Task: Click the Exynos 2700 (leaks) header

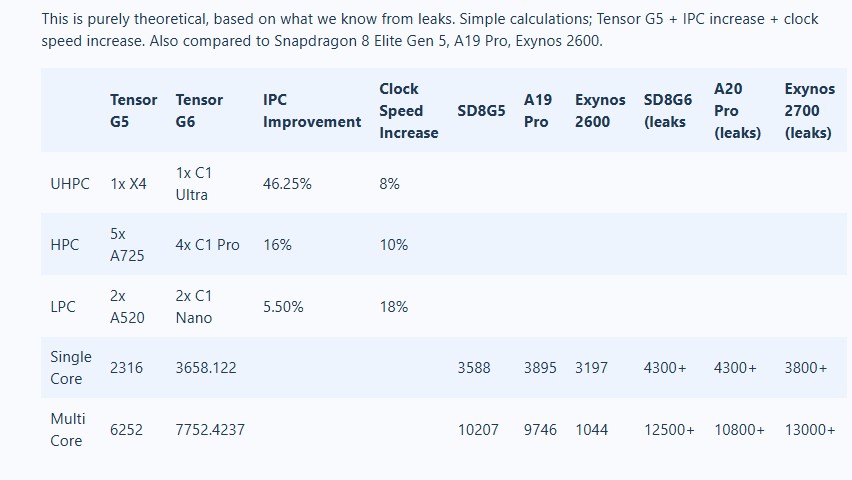Action: point(809,110)
